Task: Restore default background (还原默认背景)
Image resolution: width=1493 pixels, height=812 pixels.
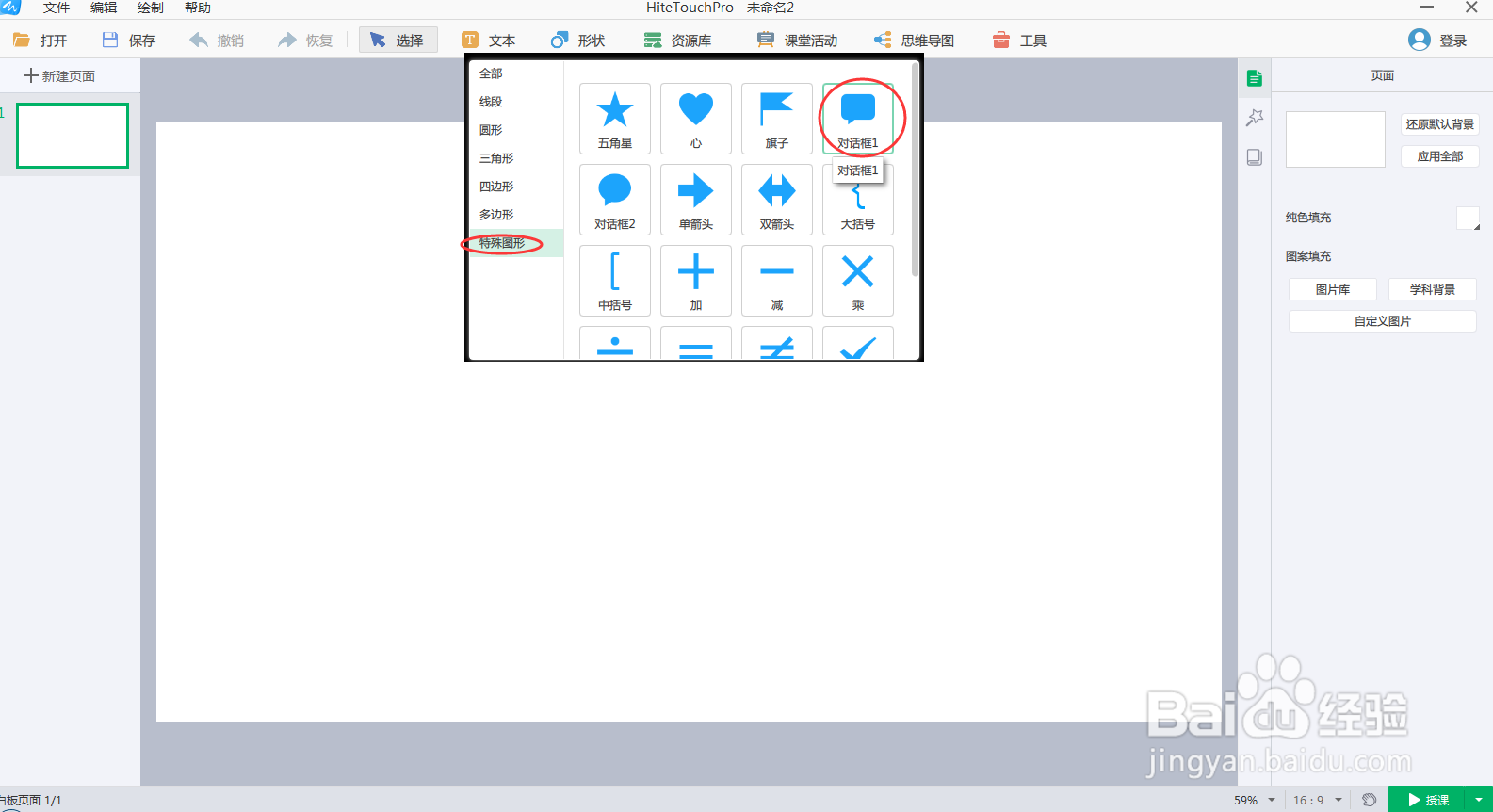Action: [x=1440, y=124]
